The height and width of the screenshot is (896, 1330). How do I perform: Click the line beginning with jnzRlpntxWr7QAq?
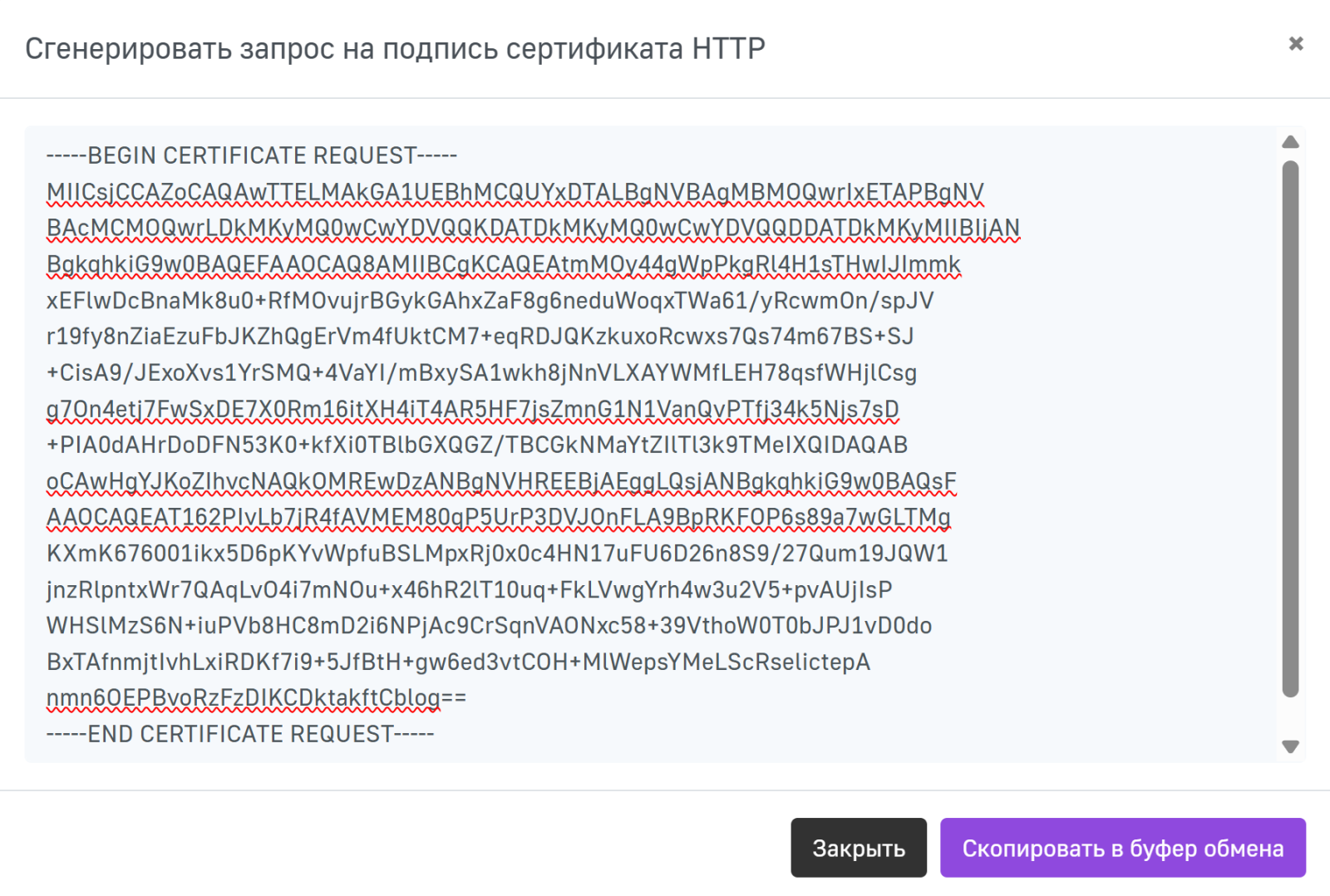469,590
